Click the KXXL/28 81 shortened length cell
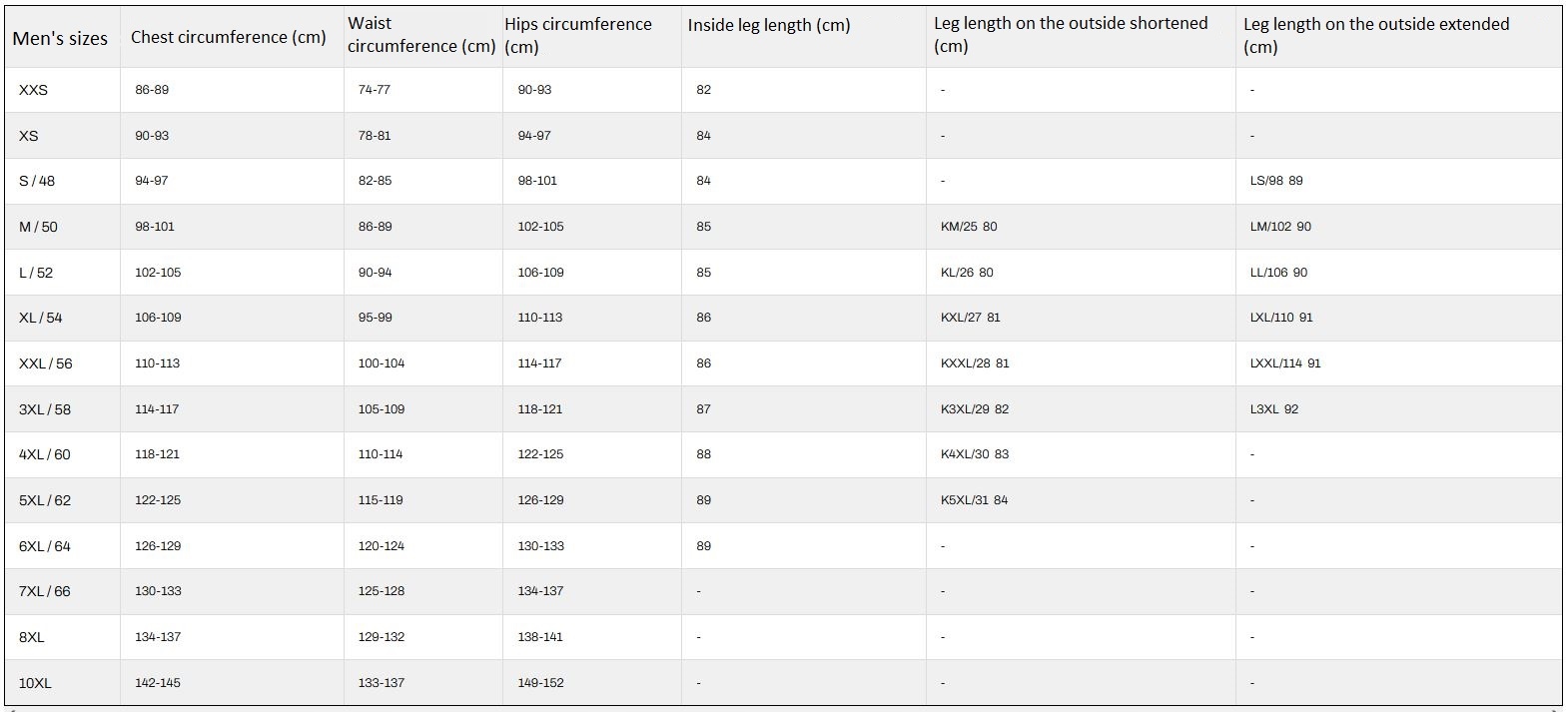Image resolution: width=1568 pixels, height=712 pixels. click(975, 363)
